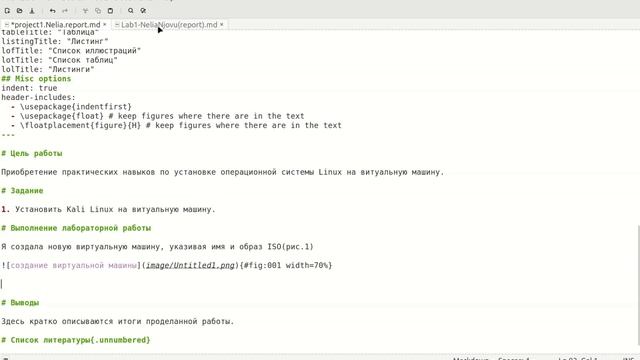
Task: Click the 'listingTitle: "Листинг"' line
Action: coord(55,42)
